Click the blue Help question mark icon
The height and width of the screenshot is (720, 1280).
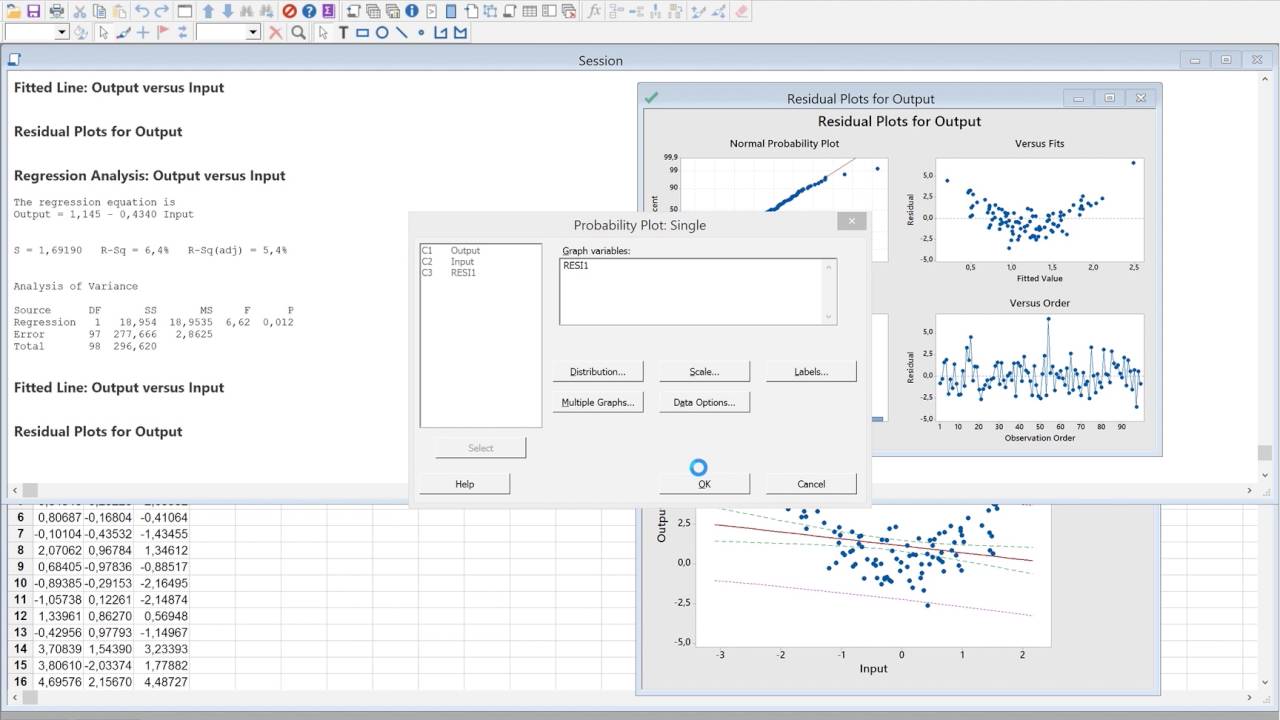point(309,11)
